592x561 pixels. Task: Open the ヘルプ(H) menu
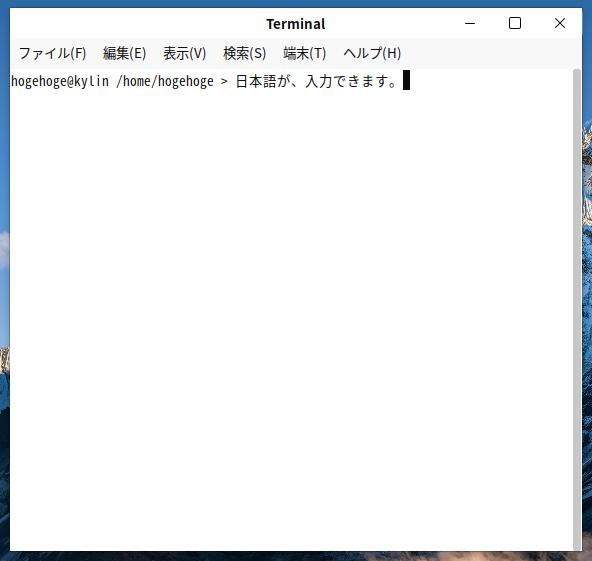point(372,53)
